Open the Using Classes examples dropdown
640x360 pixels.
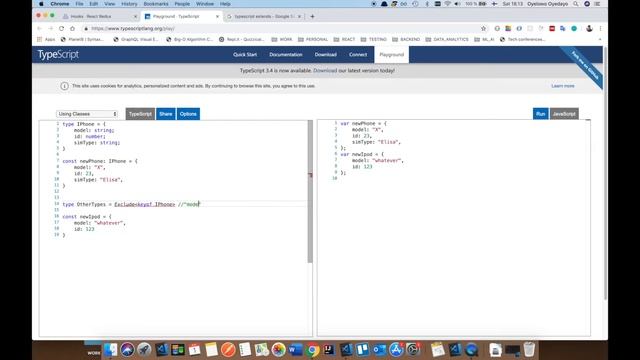click(x=87, y=114)
